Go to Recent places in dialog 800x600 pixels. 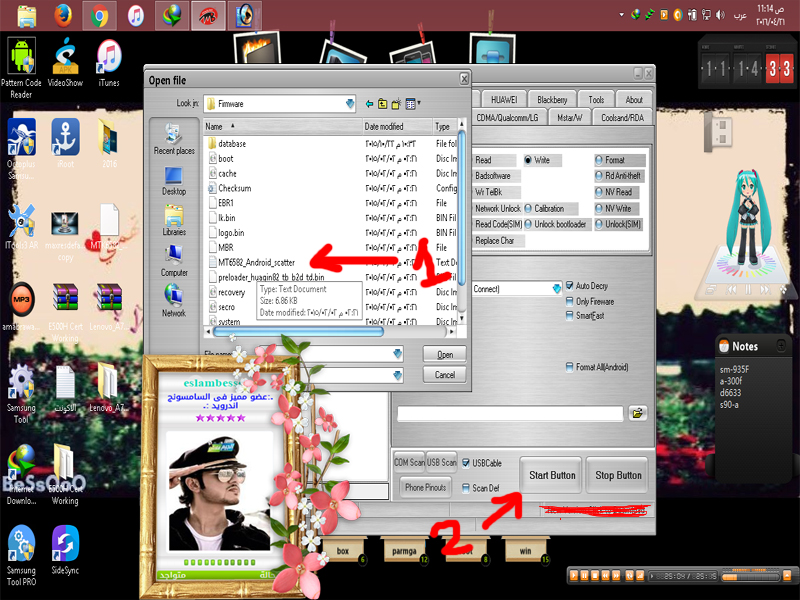pos(174,139)
